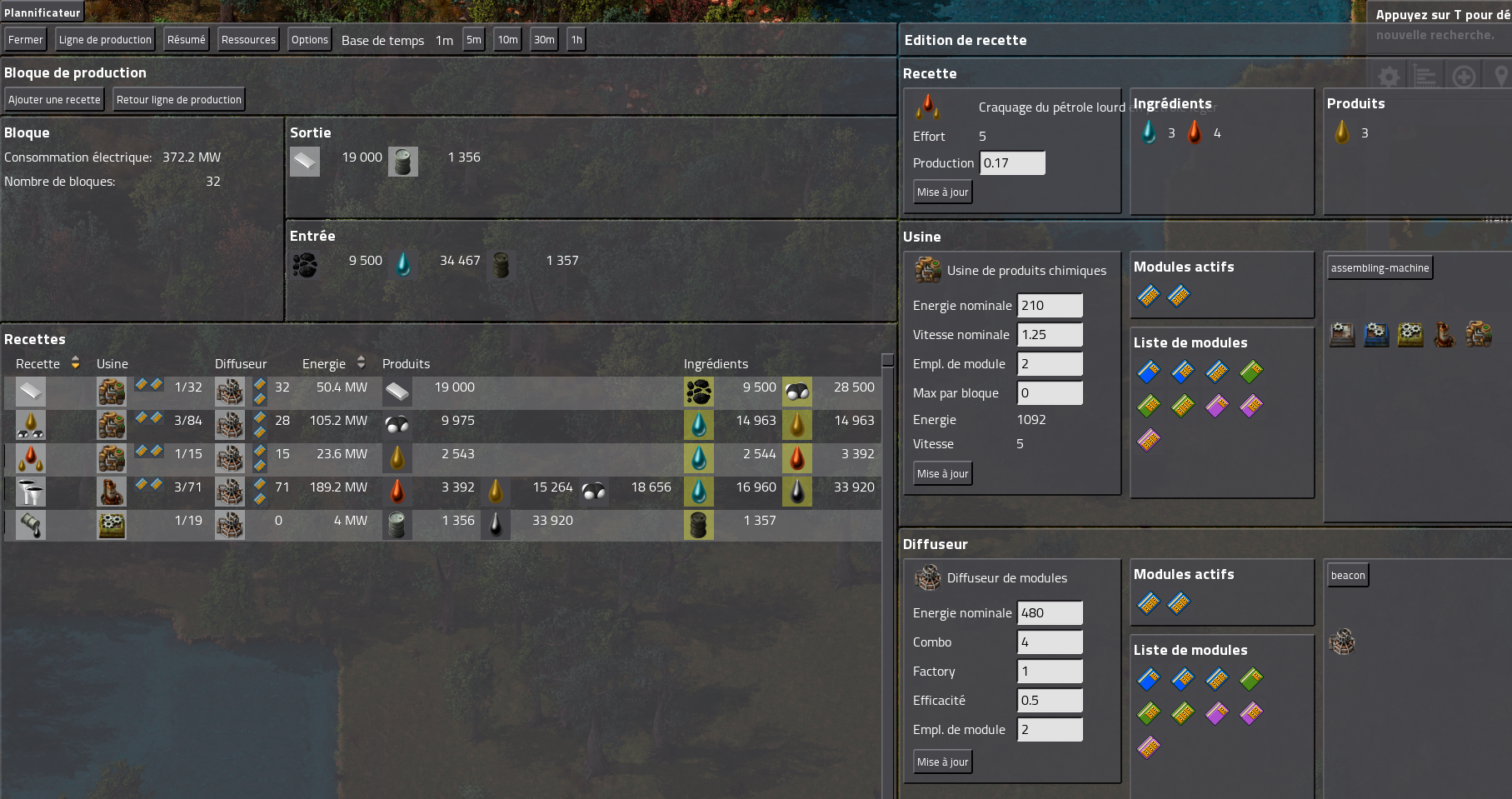1512x799 pixels.
Task: Click the Efficacité field showing 0.5
Action: 1050,701
